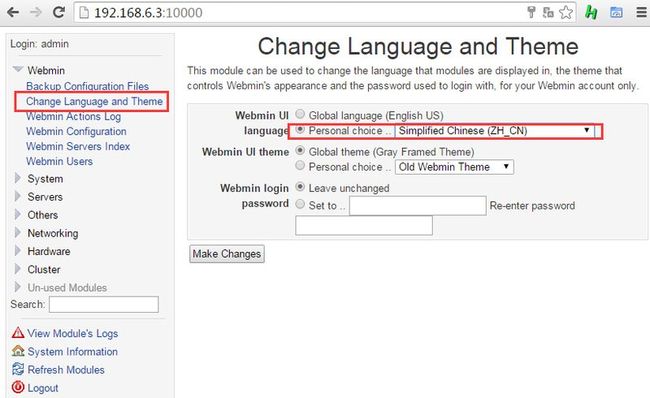650x398 pixels.
Task: Open the Old Webmin Theme dropdown
Action: tap(454, 167)
